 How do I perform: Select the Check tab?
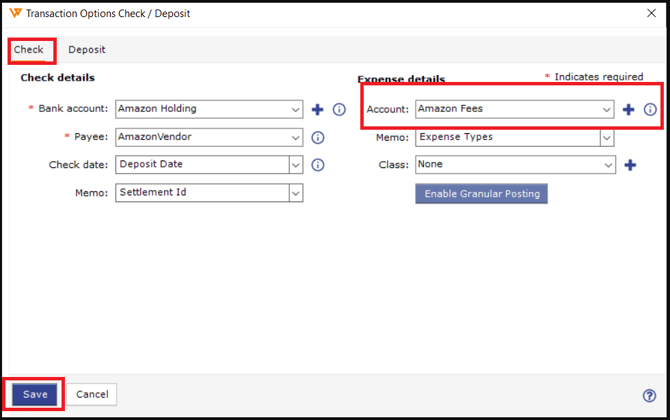[29, 50]
